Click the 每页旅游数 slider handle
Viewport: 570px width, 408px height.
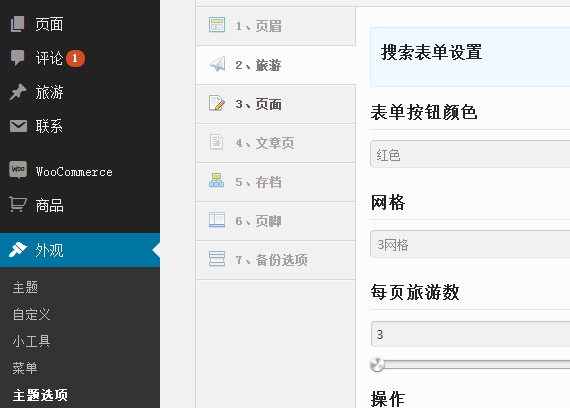[x=377, y=364]
